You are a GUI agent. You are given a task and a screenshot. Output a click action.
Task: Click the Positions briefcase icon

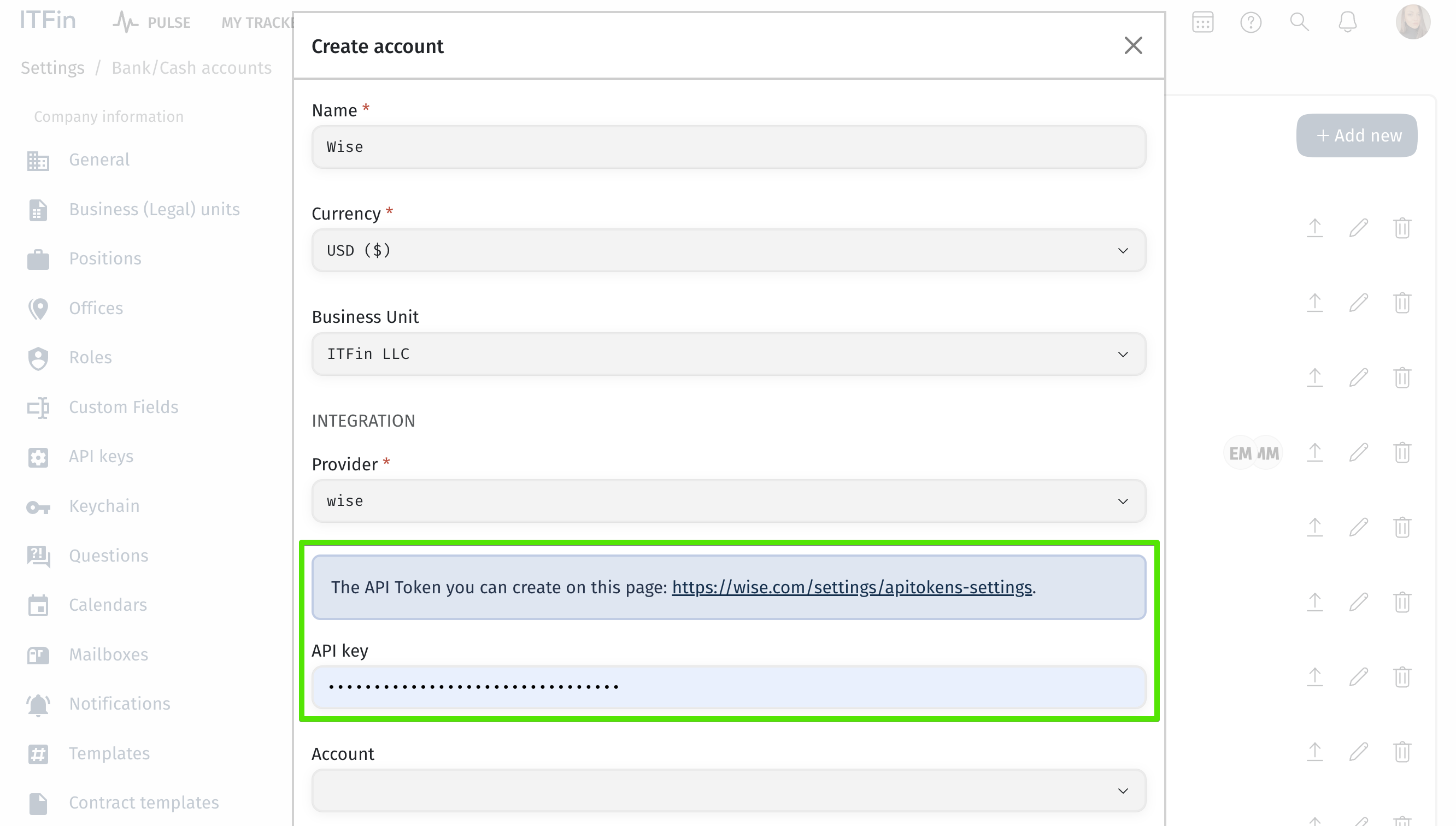point(38,259)
